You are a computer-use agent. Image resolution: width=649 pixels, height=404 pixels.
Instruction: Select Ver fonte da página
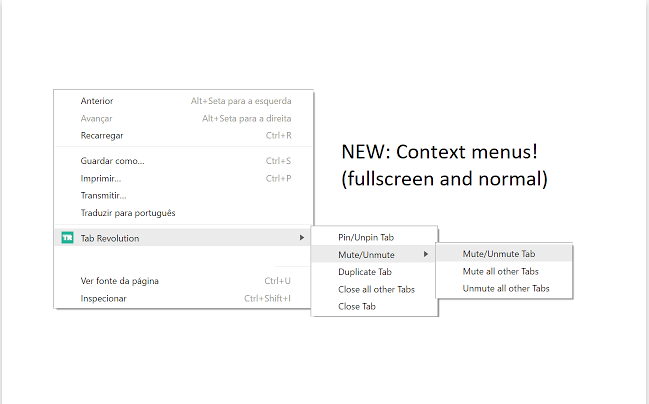pyautogui.click(x=183, y=281)
